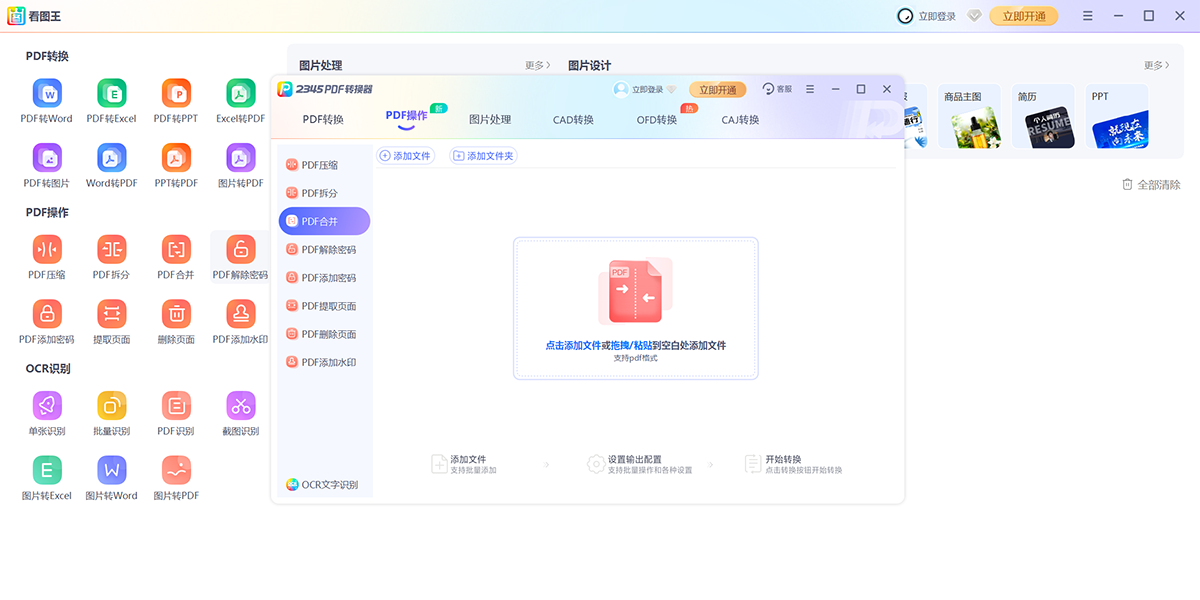Click the 添加文件夹 add folder button
This screenshot has height=600, width=1200.
(483, 156)
